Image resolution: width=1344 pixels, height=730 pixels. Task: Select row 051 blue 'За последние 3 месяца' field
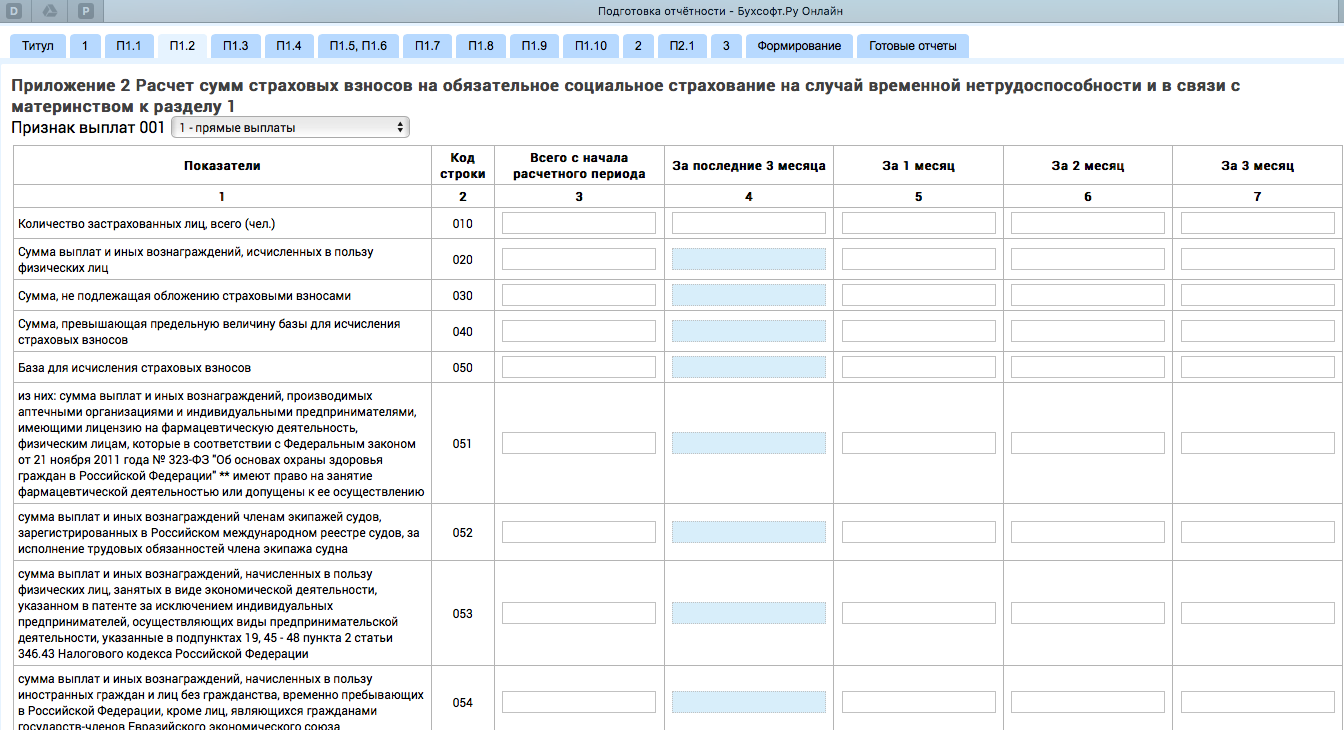tap(749, 443)
